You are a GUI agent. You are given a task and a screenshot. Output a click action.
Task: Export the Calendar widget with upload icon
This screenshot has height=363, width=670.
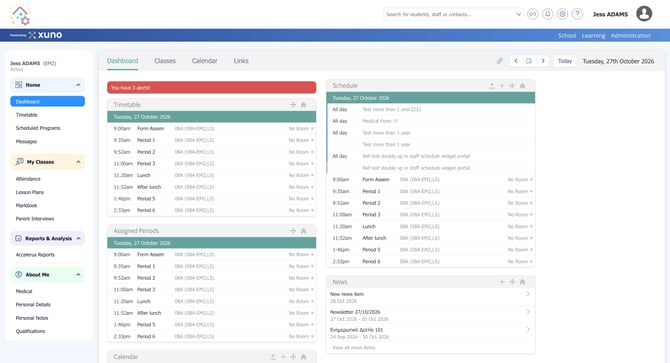click(x=273, y=357)
